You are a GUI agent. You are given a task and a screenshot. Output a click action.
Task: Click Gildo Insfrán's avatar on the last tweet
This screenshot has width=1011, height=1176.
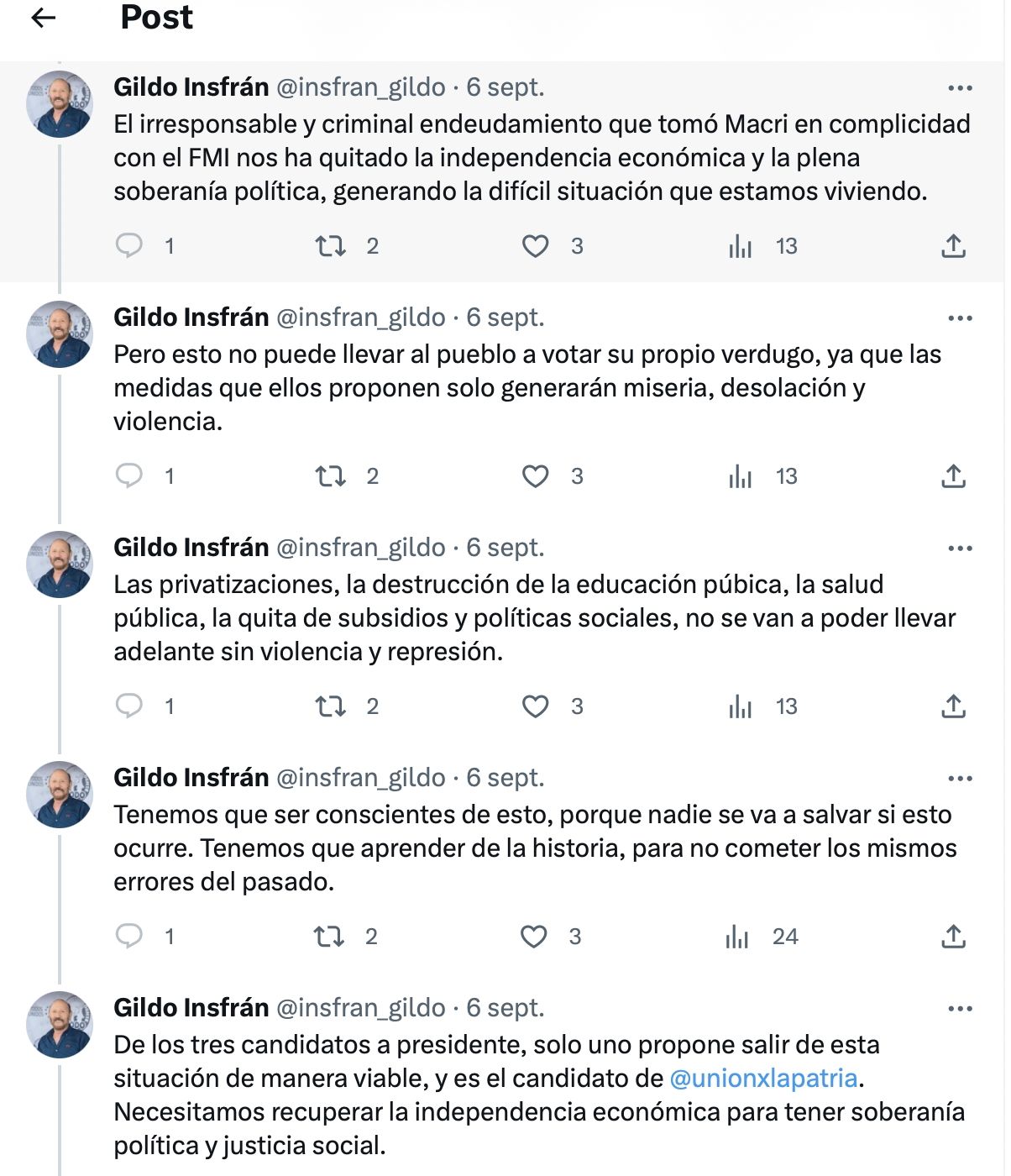(x=60, y=1025)
